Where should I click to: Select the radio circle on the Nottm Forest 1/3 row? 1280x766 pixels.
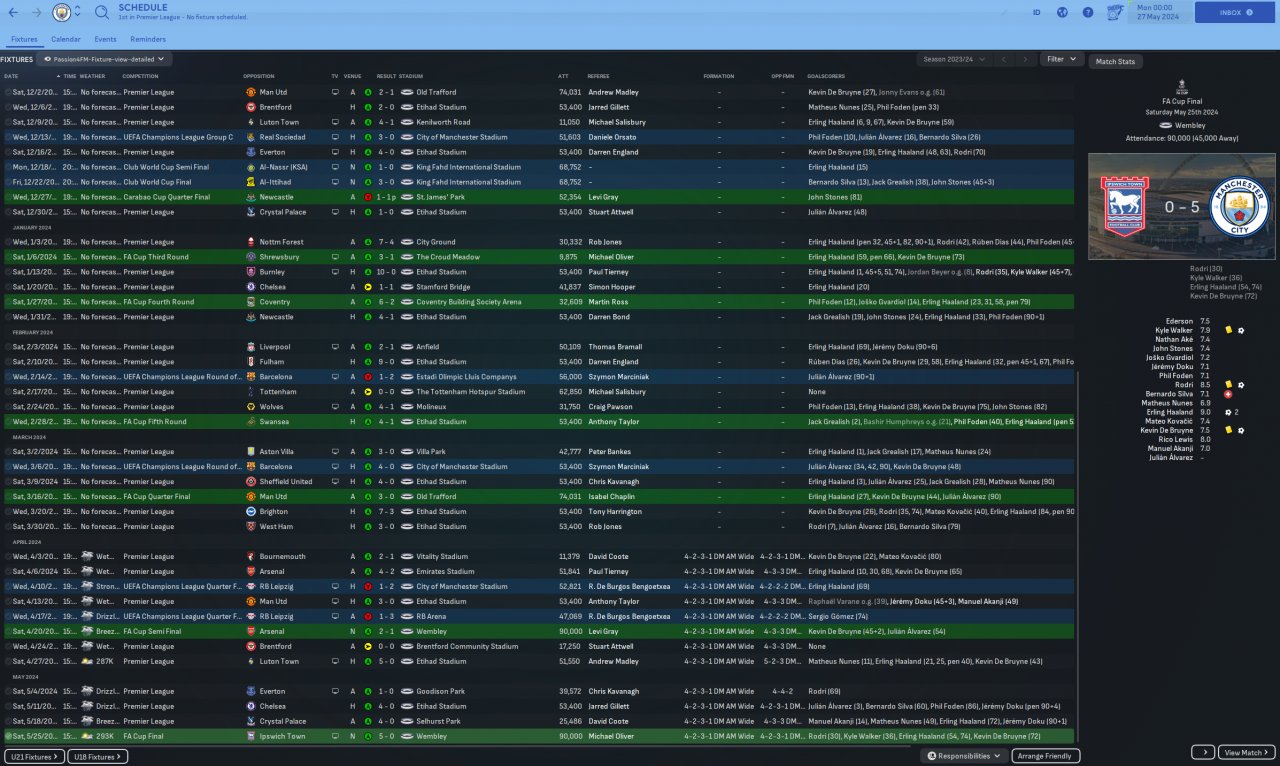click(x=8, y=242)
